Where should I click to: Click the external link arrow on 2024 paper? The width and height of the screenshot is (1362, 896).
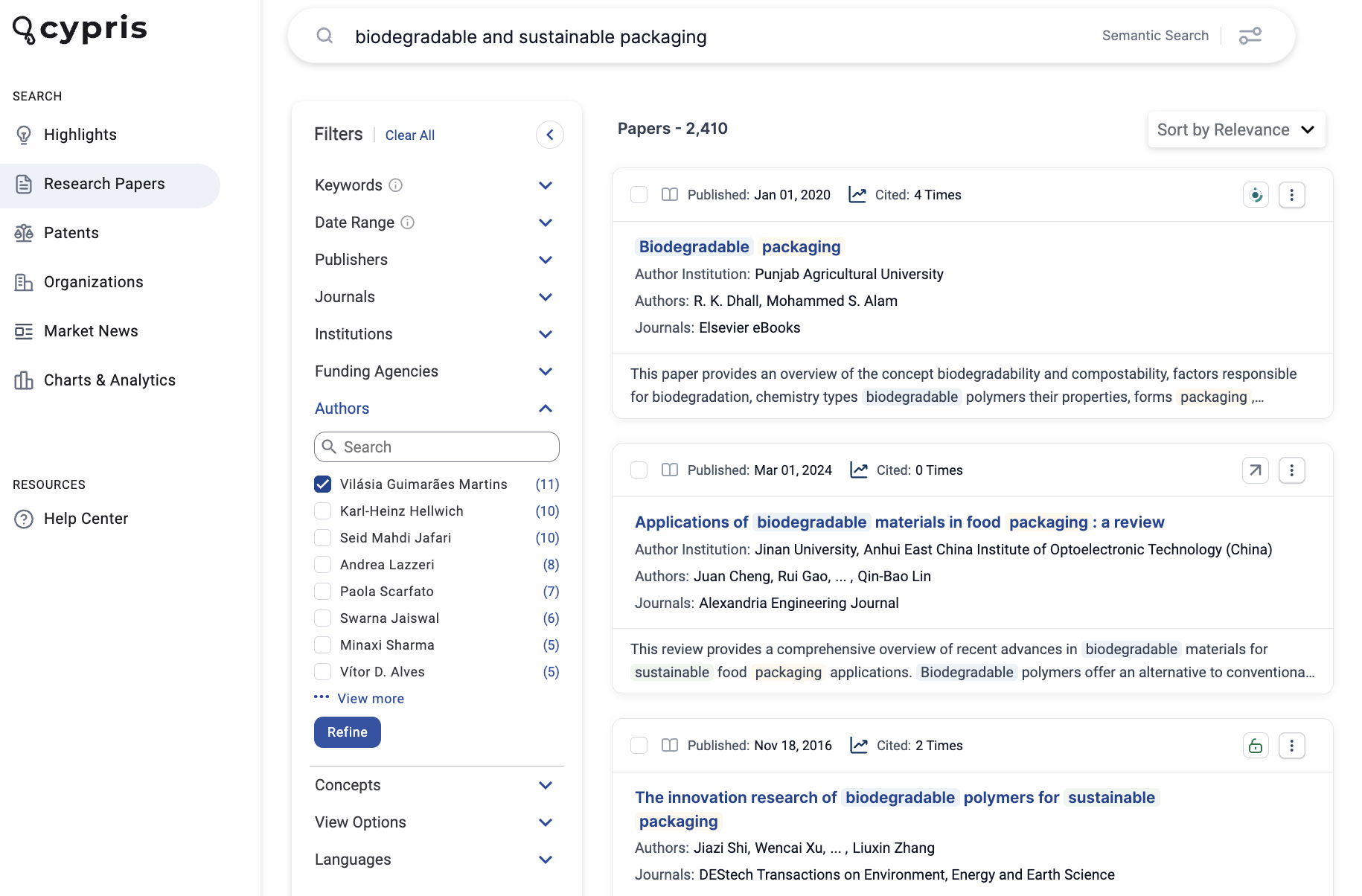[1256, 470]
